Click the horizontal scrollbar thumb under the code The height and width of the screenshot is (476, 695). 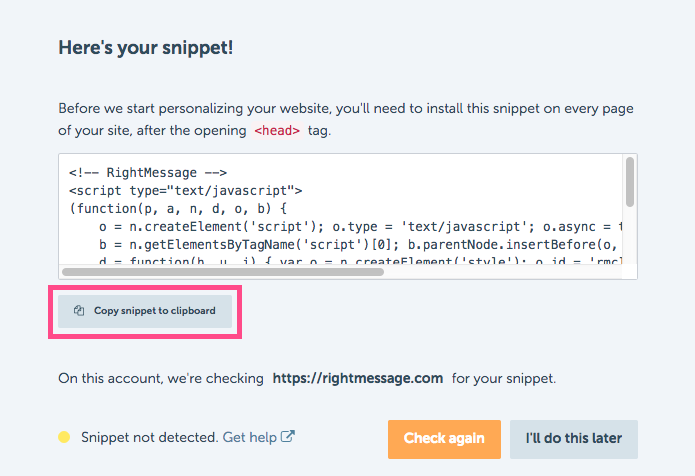223,272
